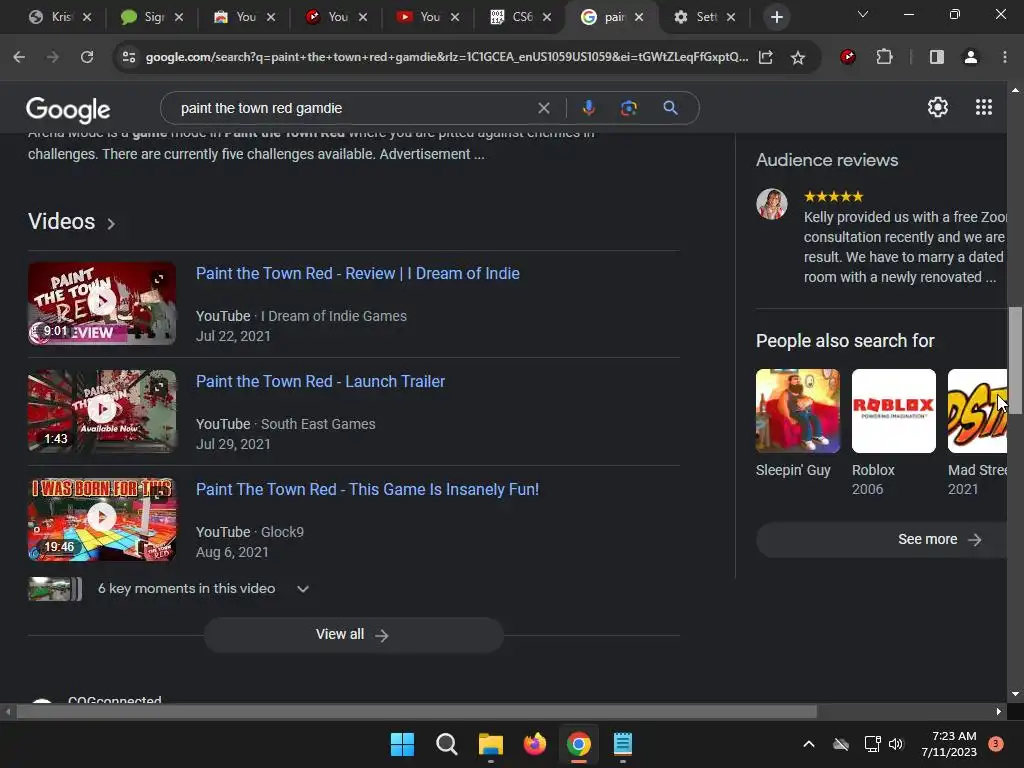Open Windows taskbar search
The height and width of the screenshot is (768, 1024).
point(447,744)
